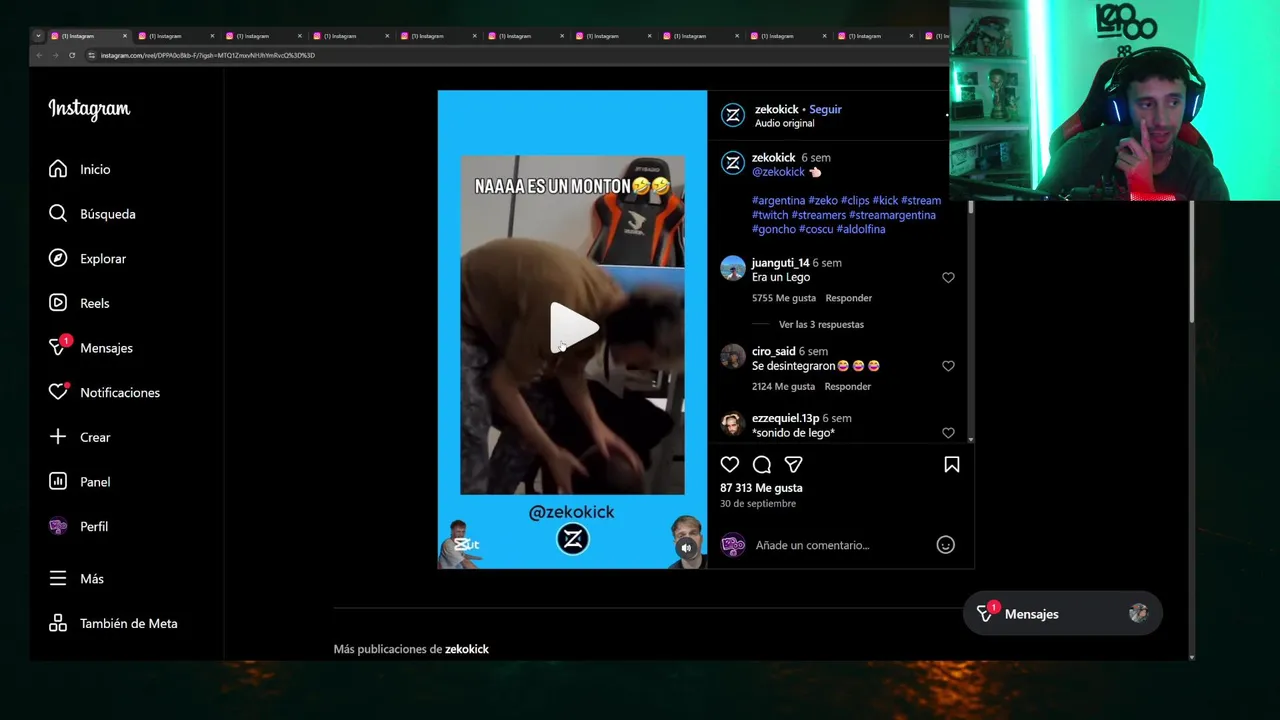The height and width of the screenshot is (720, 1280).
Task: Click the browser address bar URL
Action: (208, 55)
